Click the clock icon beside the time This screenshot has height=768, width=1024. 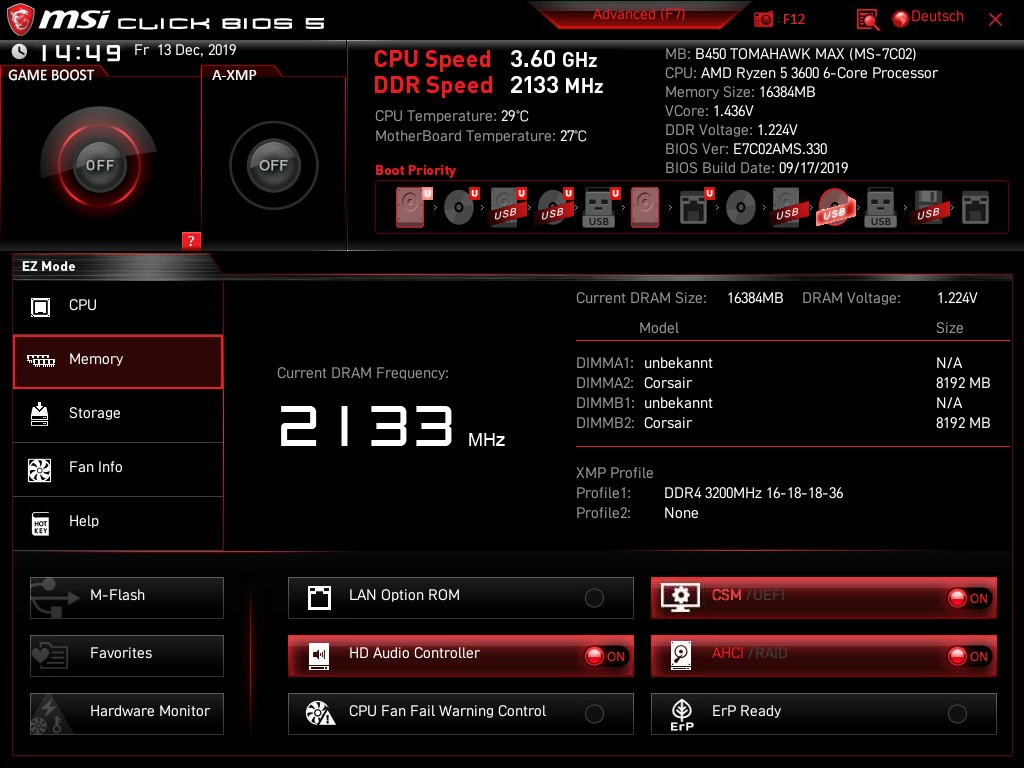coord(20,51)
